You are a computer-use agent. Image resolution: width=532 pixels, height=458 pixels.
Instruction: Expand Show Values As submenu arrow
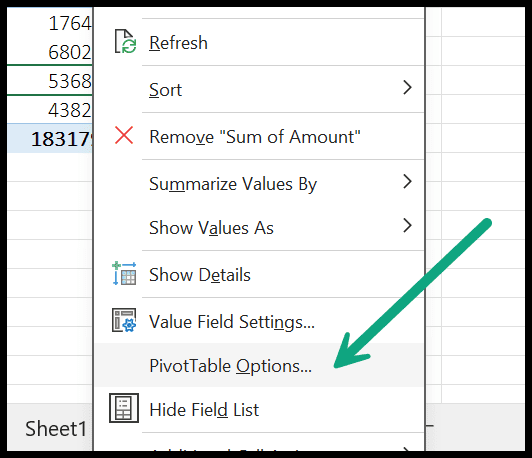coord(407,226)
